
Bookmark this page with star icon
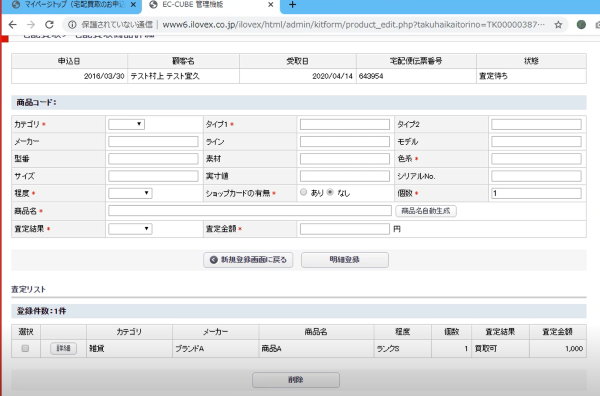[x=558, y=25]
